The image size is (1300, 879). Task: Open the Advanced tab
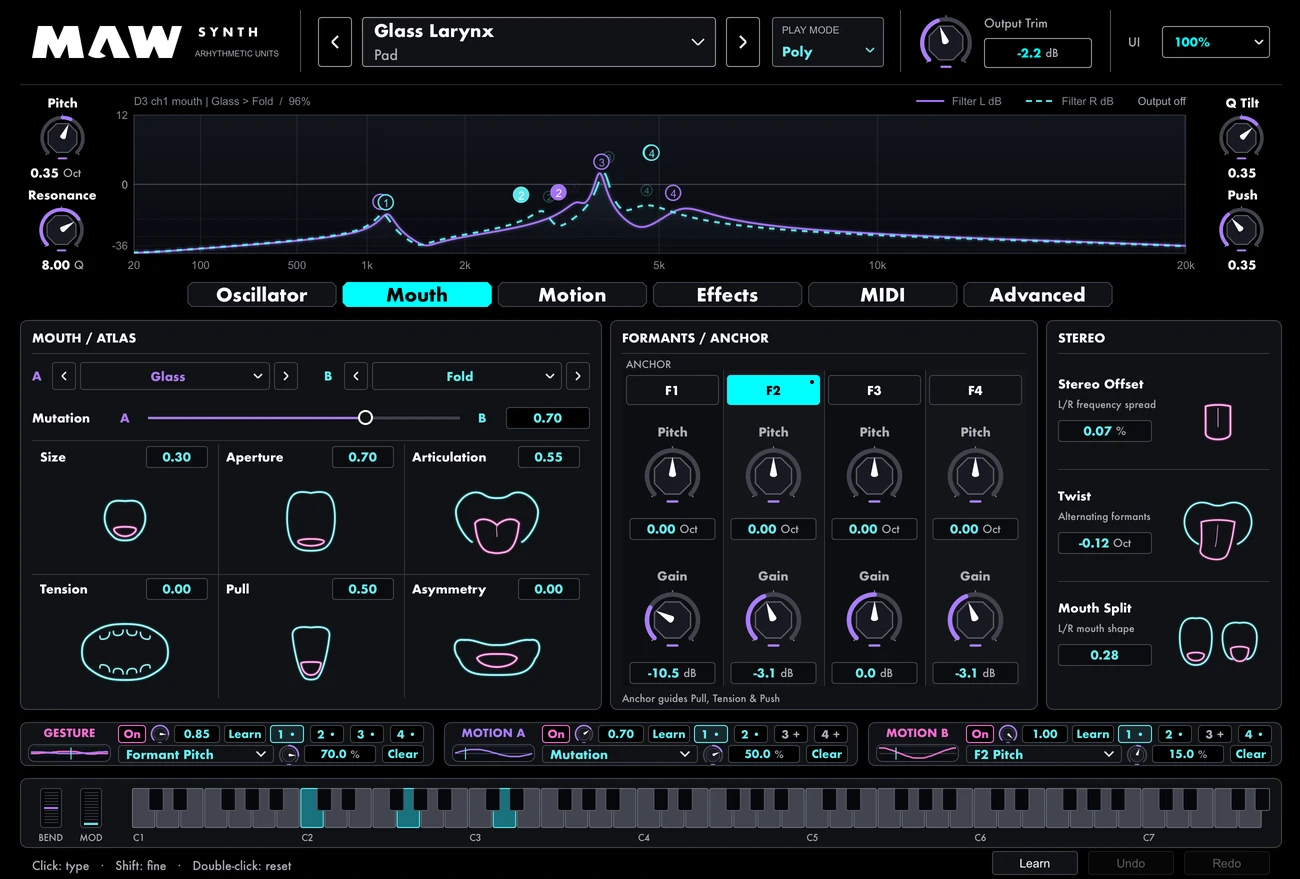click(1037, 295)
